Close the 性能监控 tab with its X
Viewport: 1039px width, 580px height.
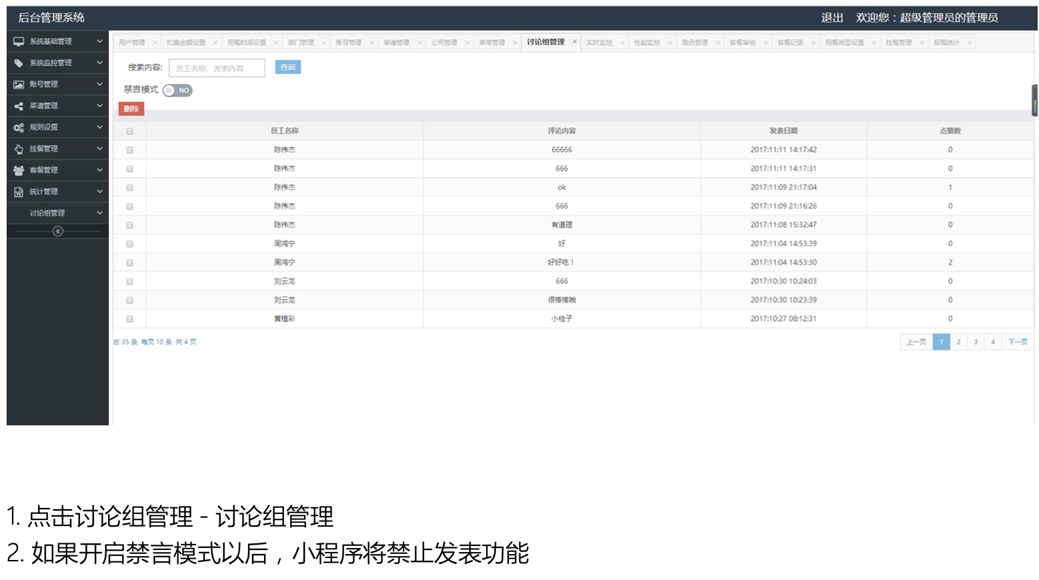[x=670, y=42]
